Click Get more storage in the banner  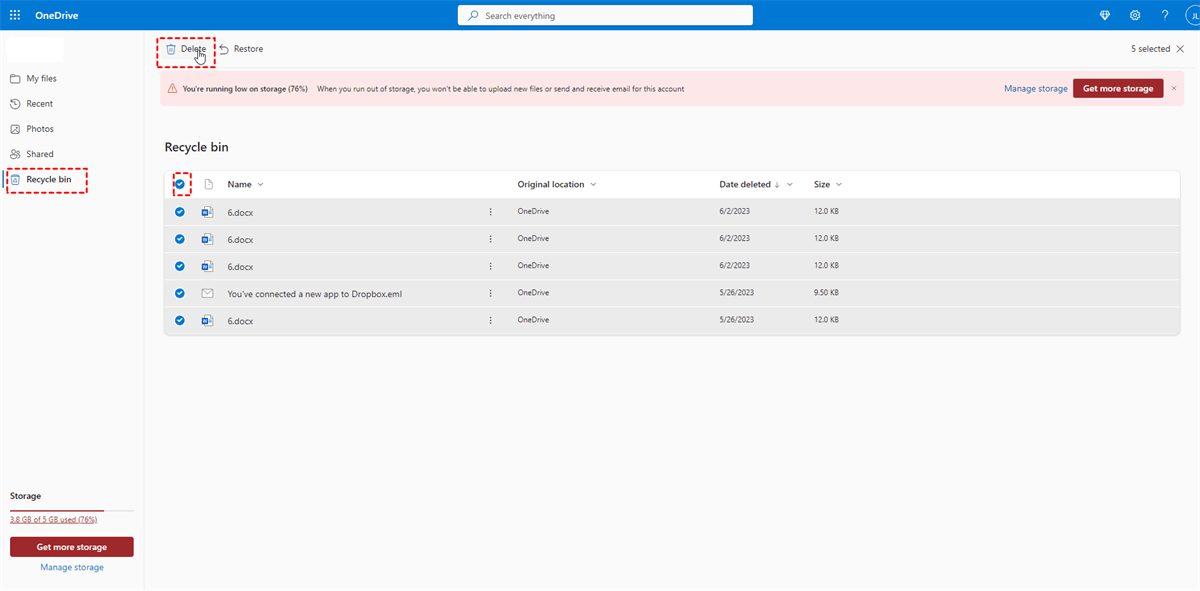(x=1117, y=88)
